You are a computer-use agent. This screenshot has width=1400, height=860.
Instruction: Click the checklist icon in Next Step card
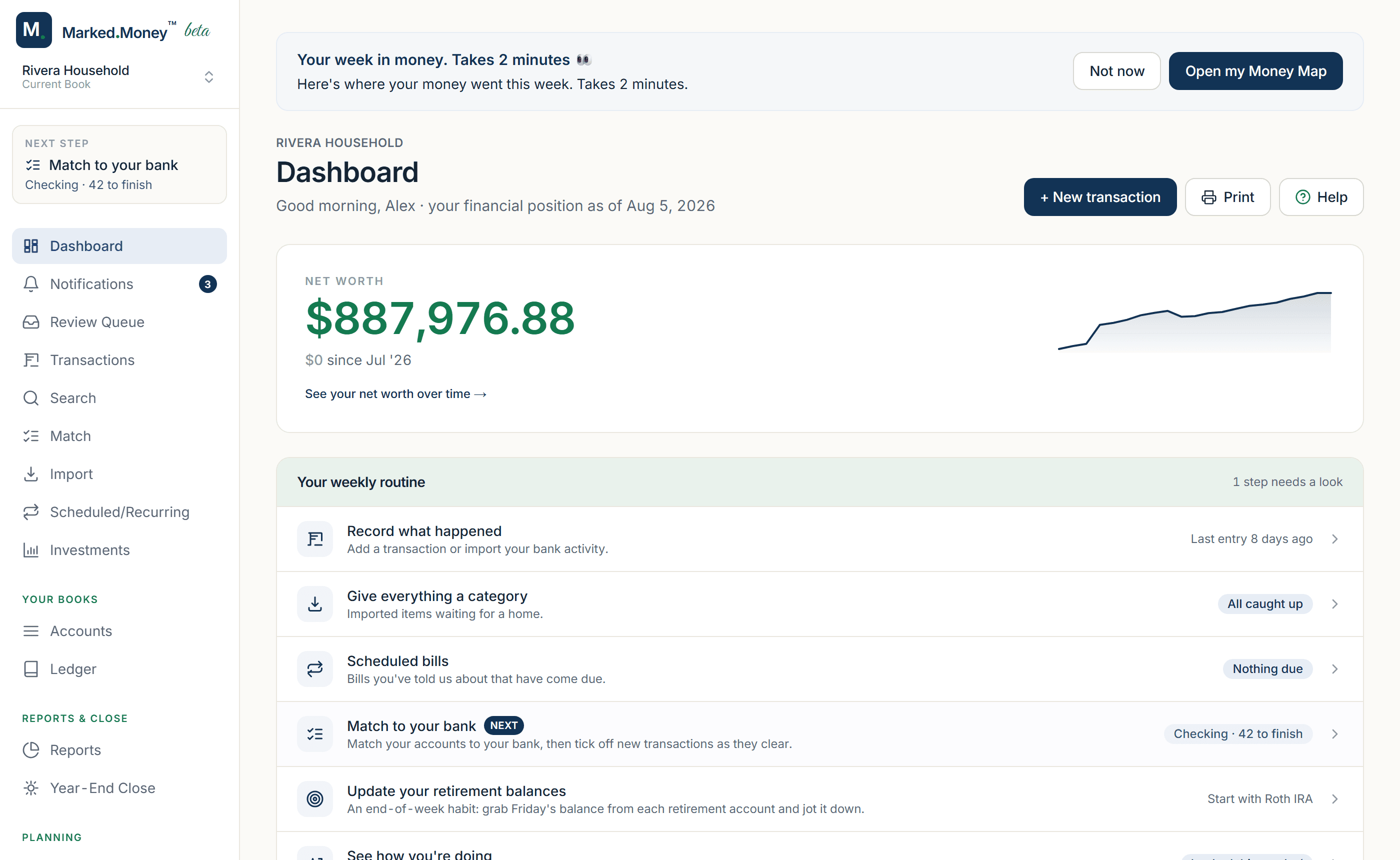click(33, 165)
